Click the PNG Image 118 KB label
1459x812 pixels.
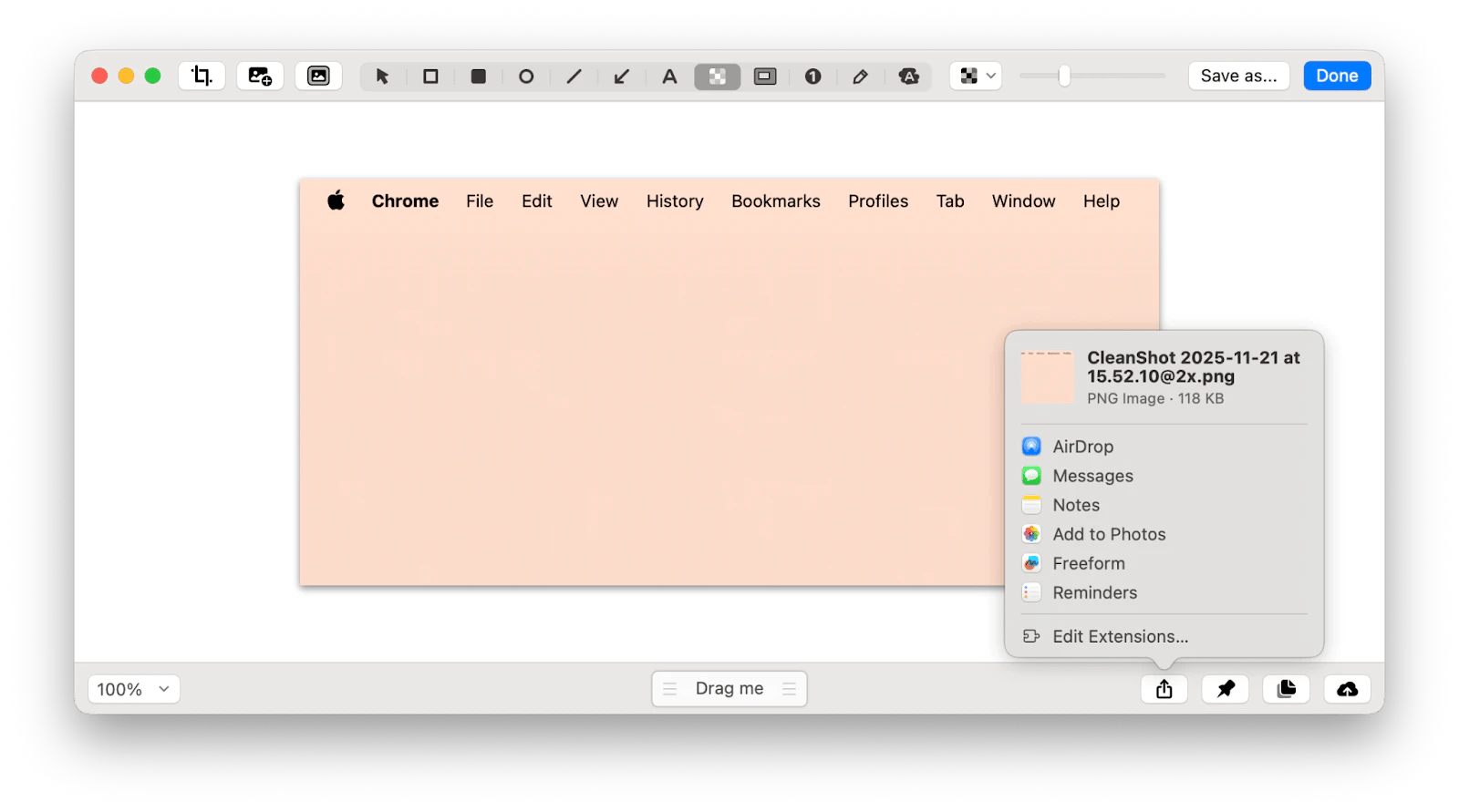pos(1155,398)
